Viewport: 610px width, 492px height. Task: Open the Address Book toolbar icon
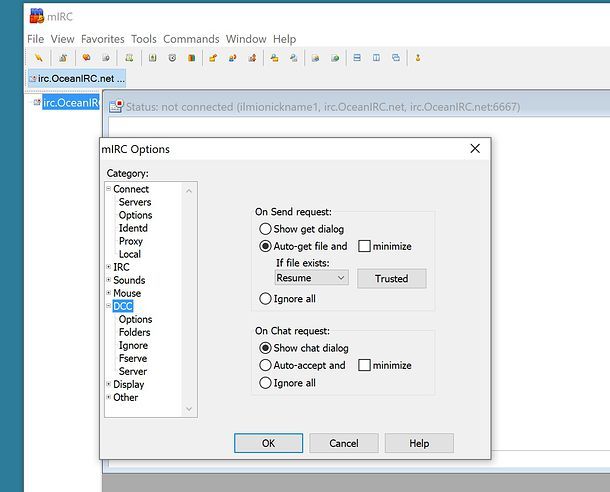(x=152, y=58)
